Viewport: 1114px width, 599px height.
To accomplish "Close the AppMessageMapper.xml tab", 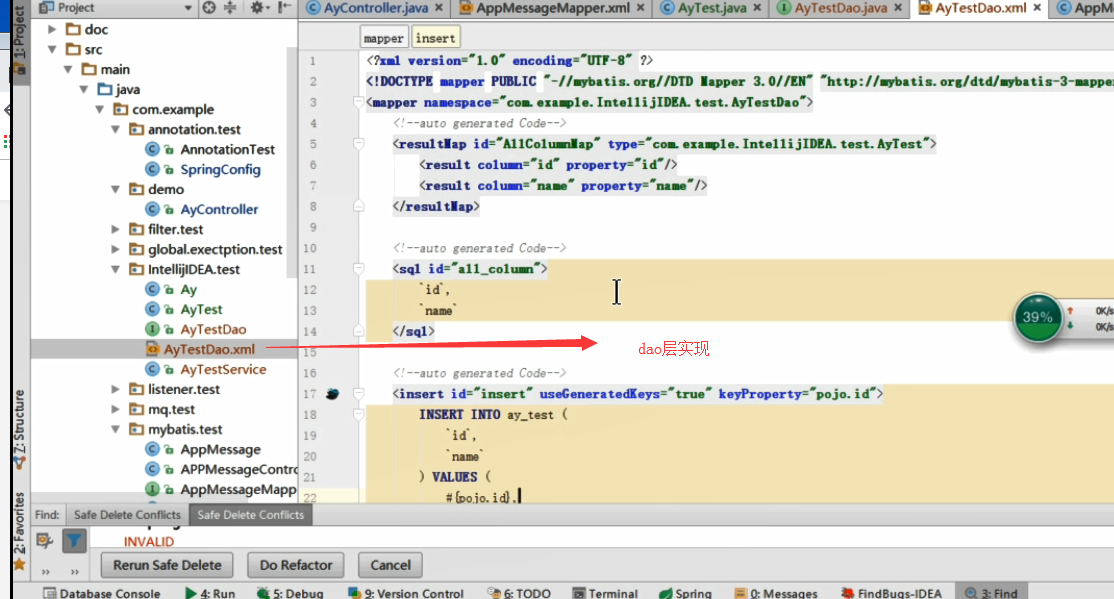I will [x=640, y=7].
